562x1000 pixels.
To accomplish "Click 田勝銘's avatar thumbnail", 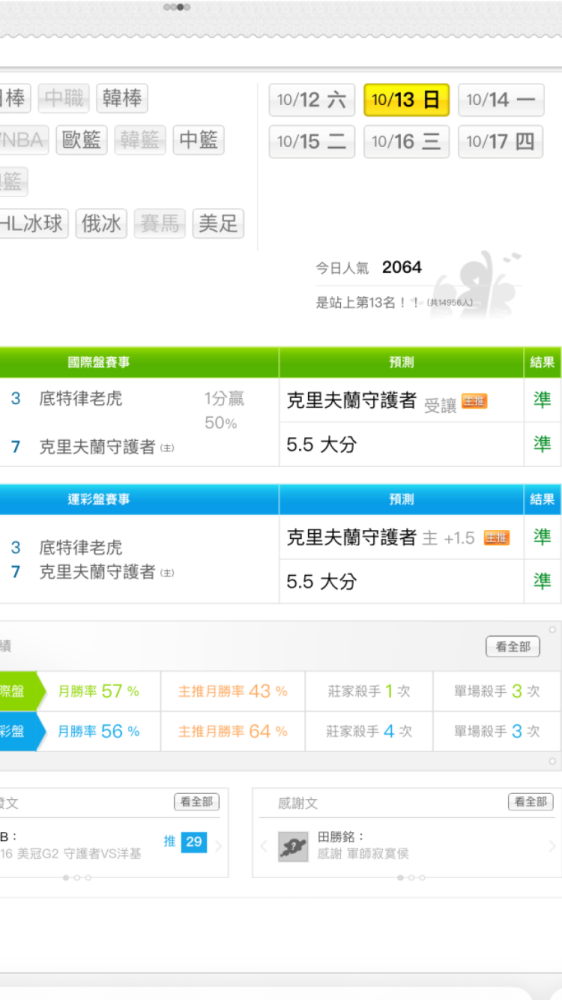I will point(293,847).
